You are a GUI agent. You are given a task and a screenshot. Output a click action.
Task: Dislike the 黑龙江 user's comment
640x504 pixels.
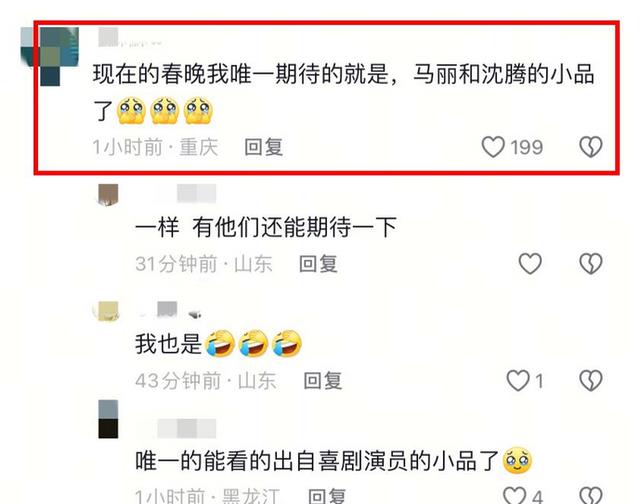[591, 495]
